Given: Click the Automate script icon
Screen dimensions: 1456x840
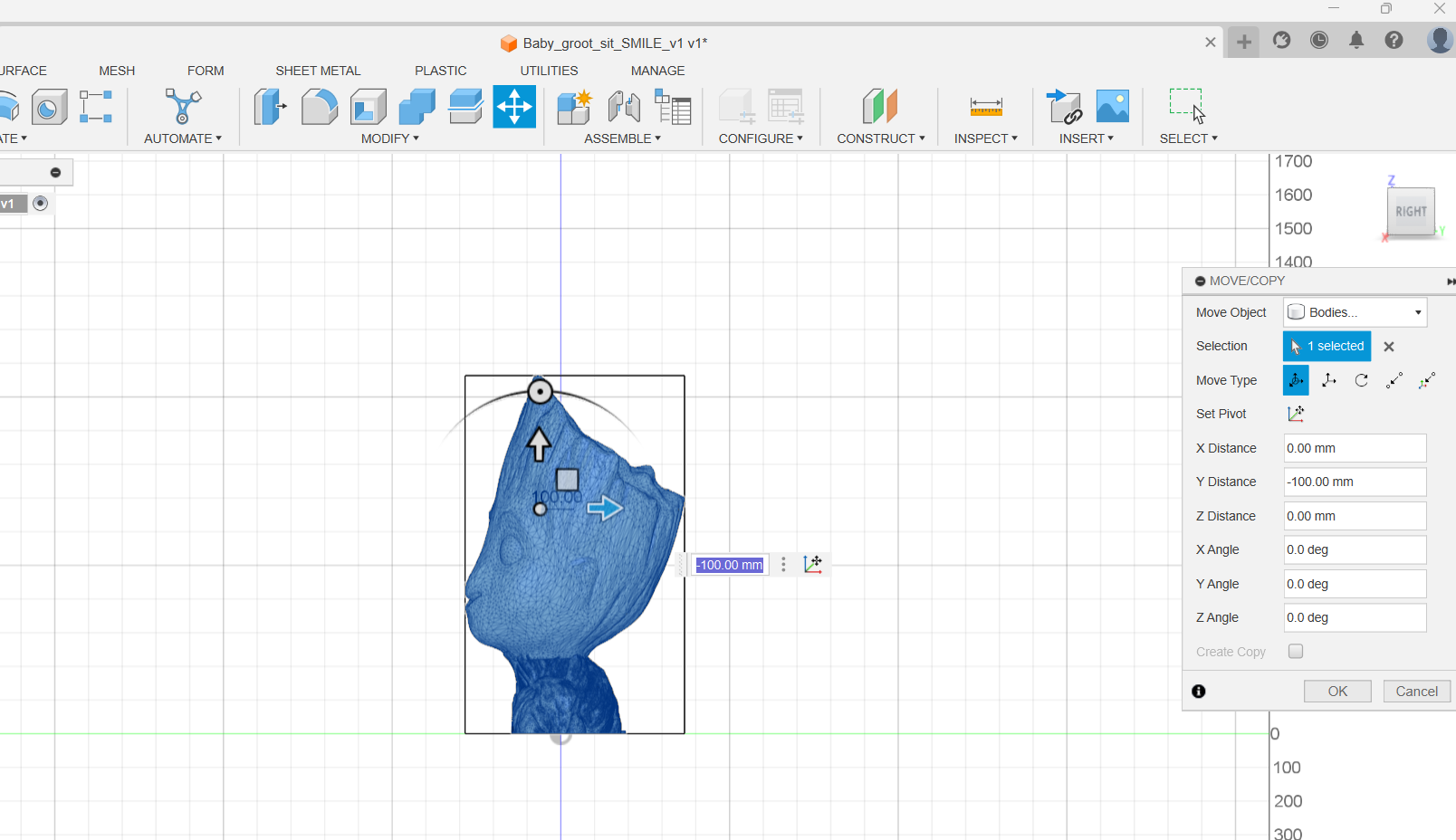Looking at the screenshot, I should 183,107.
